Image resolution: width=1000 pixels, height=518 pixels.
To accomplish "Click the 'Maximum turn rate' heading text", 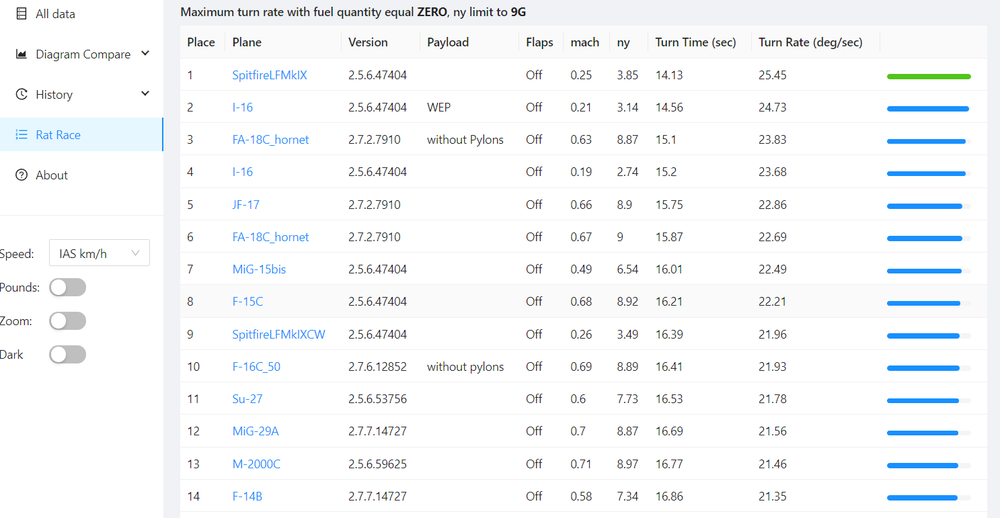I will [x=353, y=11].
